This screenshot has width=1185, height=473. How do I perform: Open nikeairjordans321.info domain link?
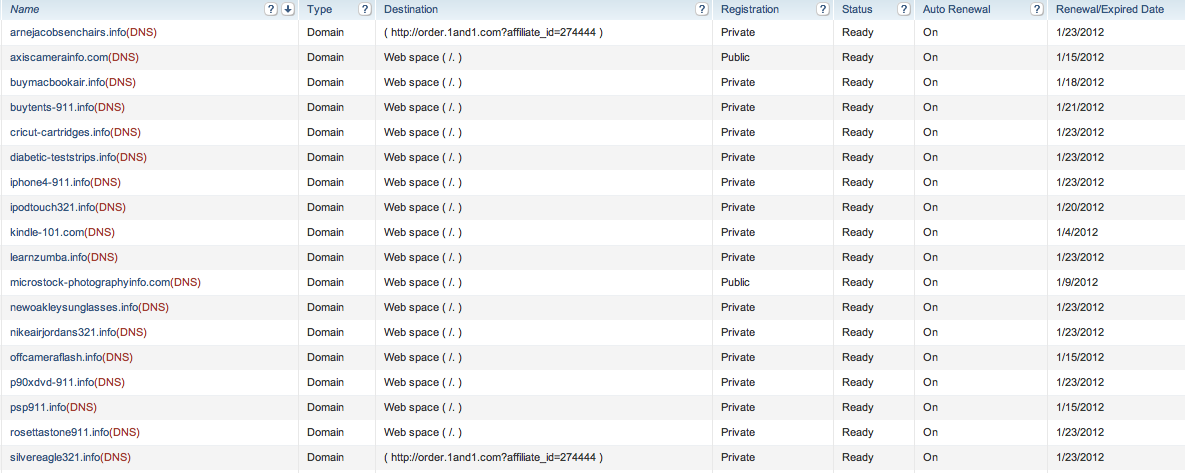(x=63, y=332)
